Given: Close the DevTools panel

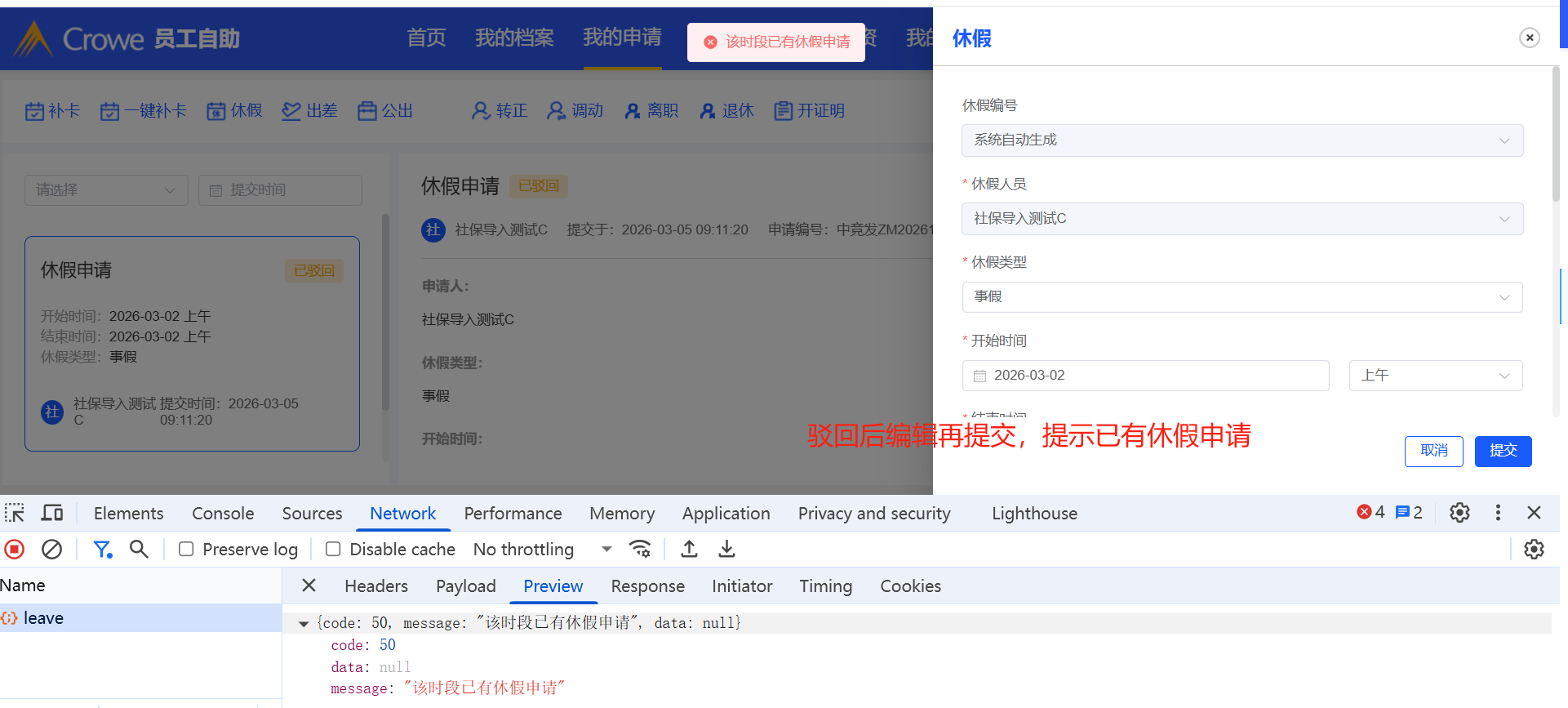Looking at the screenshot, I should pyautogui.click(x=1534, y=513).
